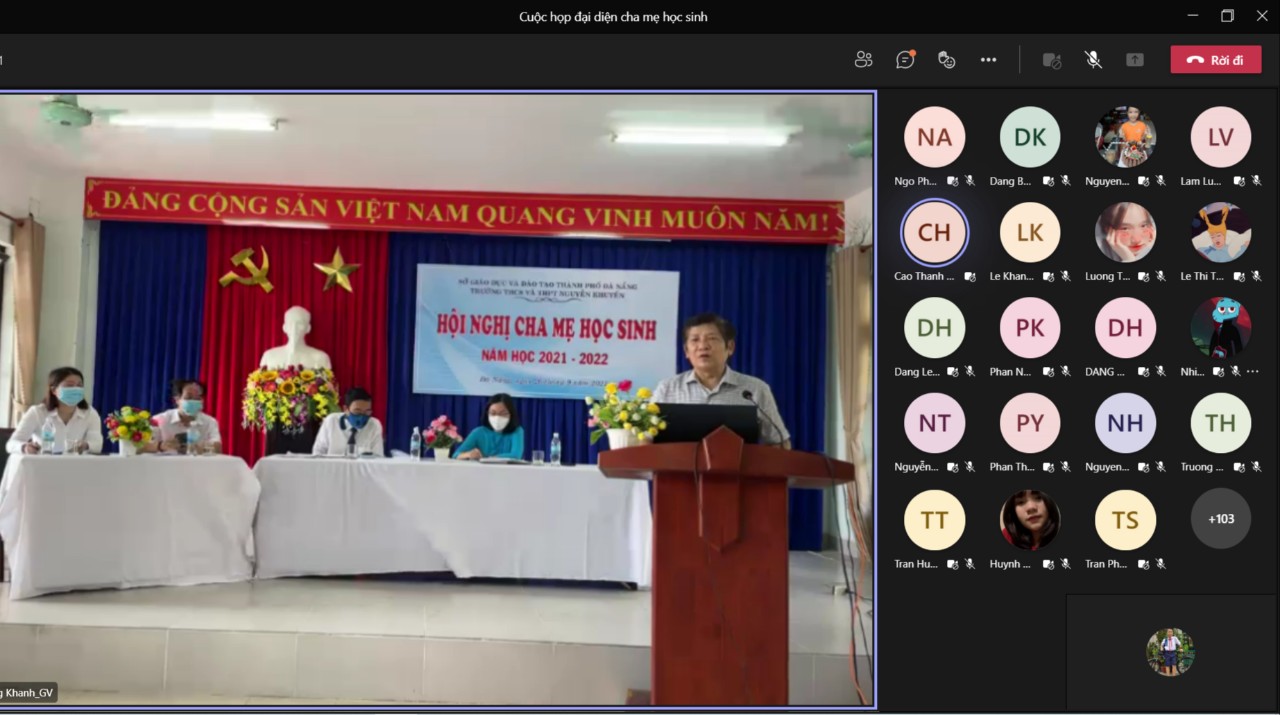Viewport: 1280px width, 715px height.
Task: Click the muted mic icon next to Ngo Ph...
Action: pyautogui.click(x=969, y=181)
